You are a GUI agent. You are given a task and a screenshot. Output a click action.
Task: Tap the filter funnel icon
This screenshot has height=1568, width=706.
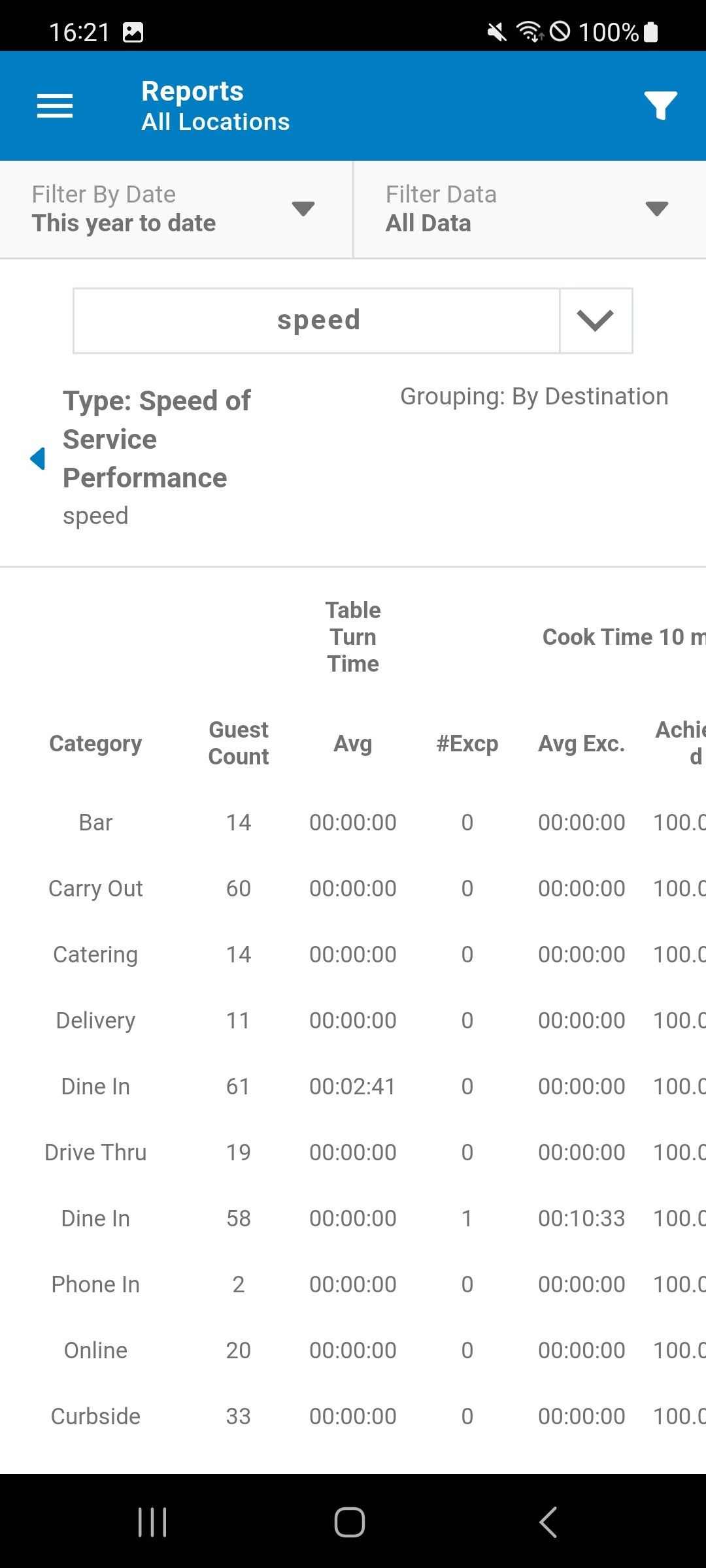pyautogui.click(x=660, y=106)
